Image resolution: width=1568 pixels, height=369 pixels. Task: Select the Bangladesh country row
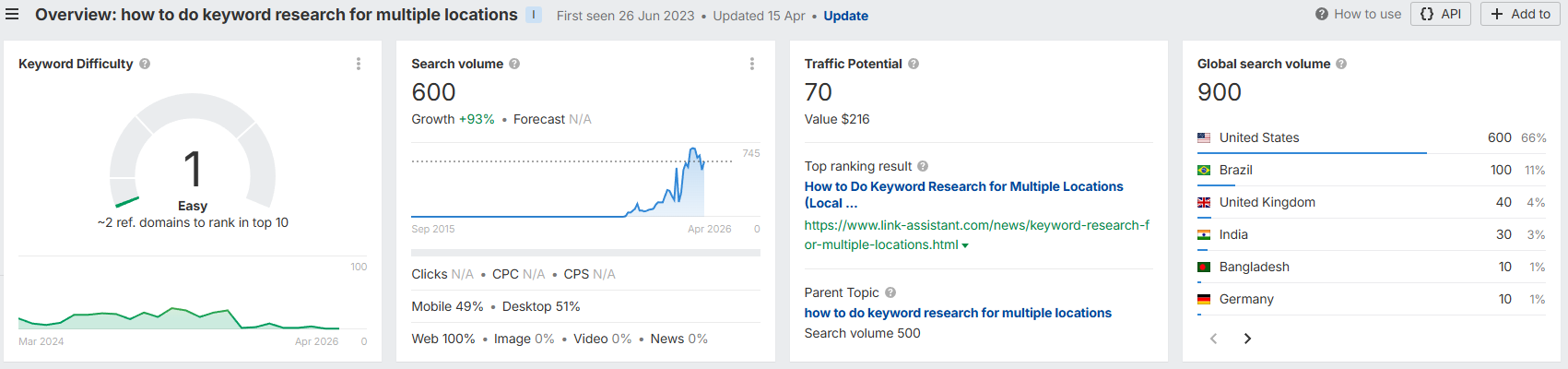tap(1372, 267)
